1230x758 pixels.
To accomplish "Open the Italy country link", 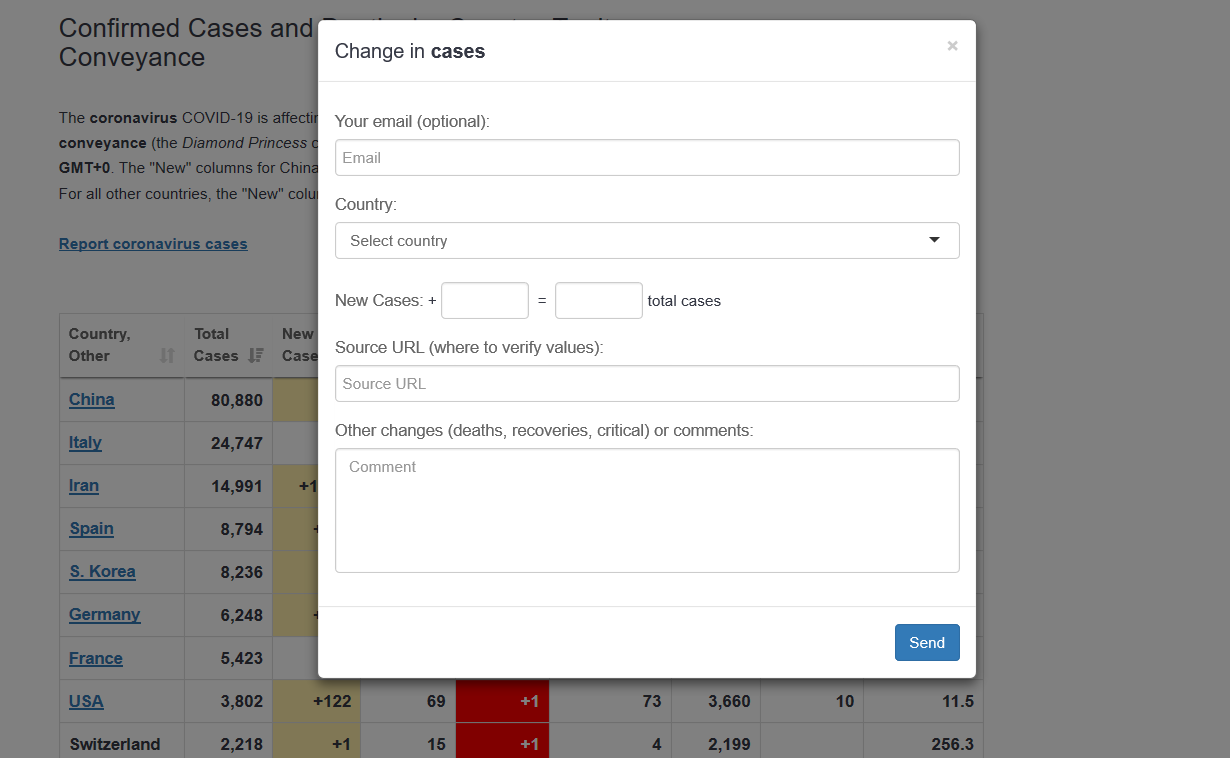I will tap(85, 443).
